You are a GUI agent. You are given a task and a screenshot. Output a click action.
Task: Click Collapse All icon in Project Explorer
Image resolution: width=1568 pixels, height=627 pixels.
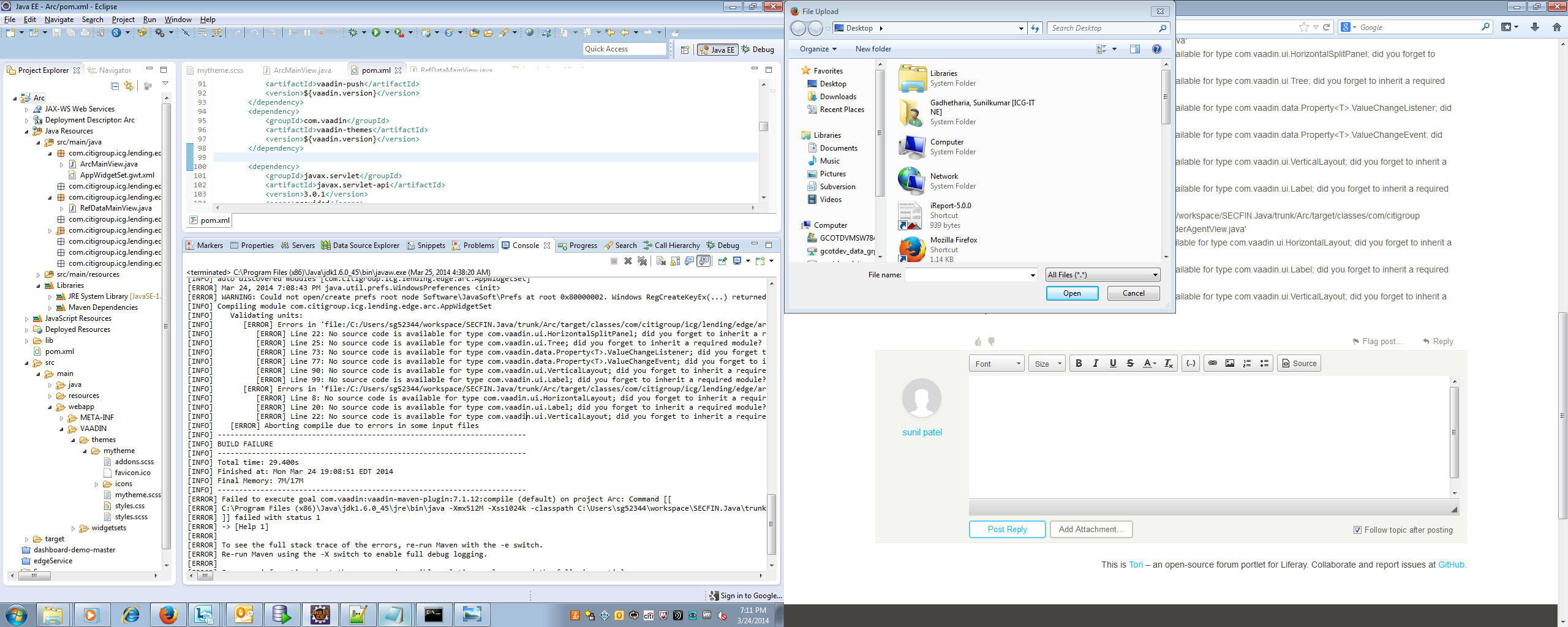(x=115, y=86)
